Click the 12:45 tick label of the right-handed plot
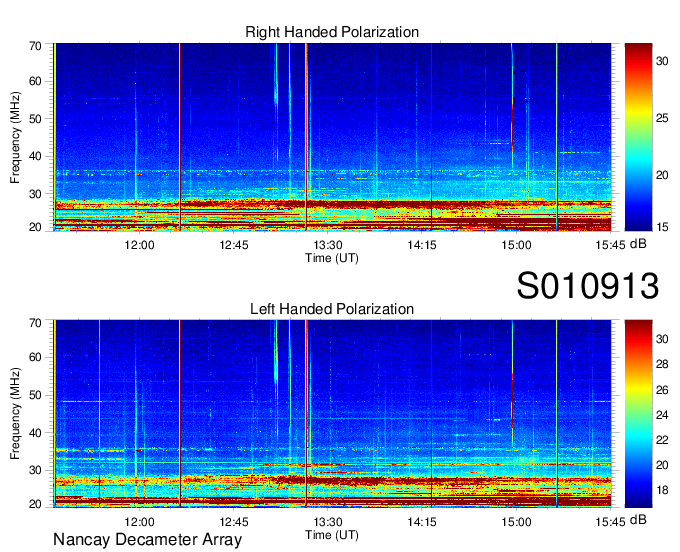This screenshot has width=680, height=552. tap(234, 245)
